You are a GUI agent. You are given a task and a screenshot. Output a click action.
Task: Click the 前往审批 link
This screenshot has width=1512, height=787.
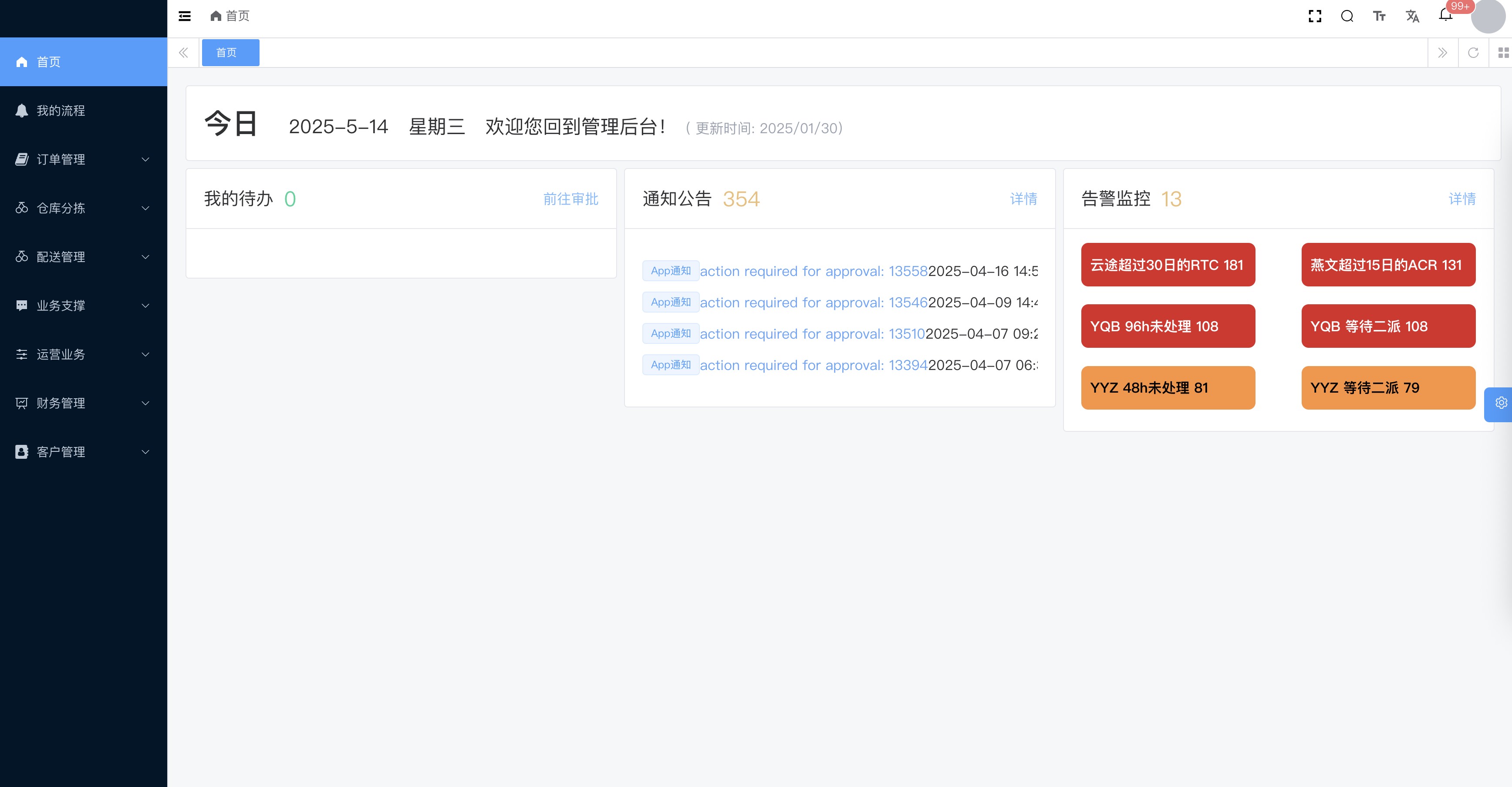pyautogui.click(x=570, y=199)
